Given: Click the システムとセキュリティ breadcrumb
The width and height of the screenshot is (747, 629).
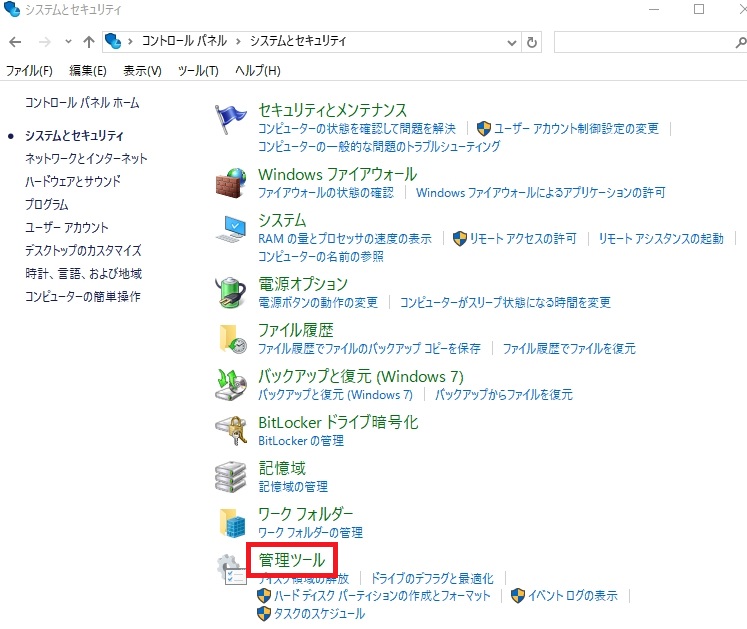Looking at the screenshot, I should pyautogui.click(x=298, y=41).
